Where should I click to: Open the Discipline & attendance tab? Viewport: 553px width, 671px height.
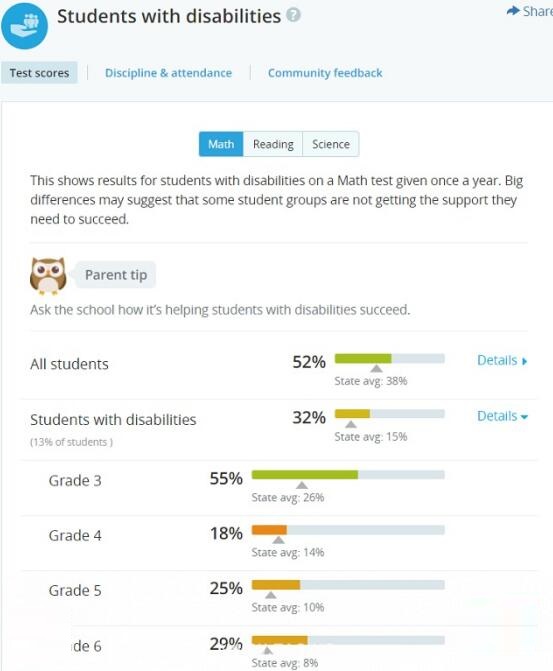coord(169,73)
